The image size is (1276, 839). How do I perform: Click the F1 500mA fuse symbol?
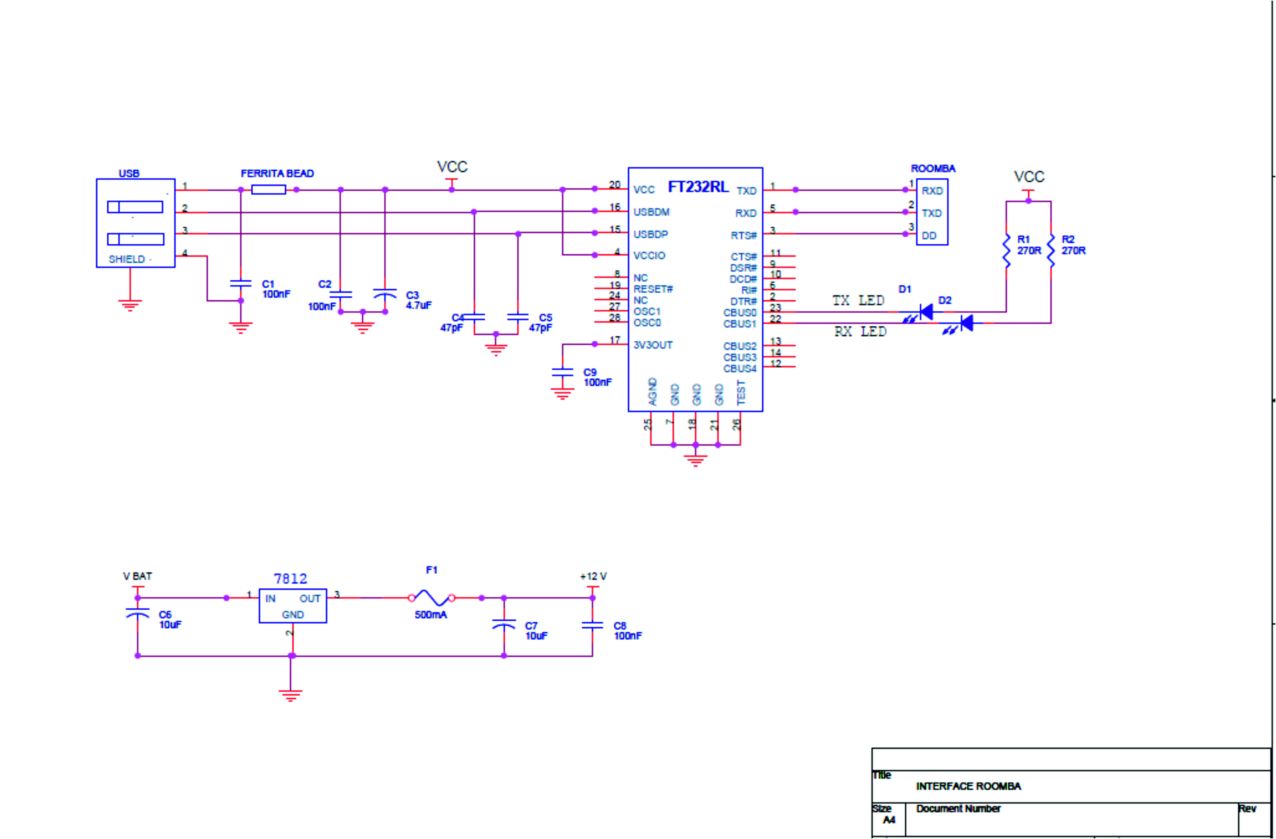pos(432,598)
